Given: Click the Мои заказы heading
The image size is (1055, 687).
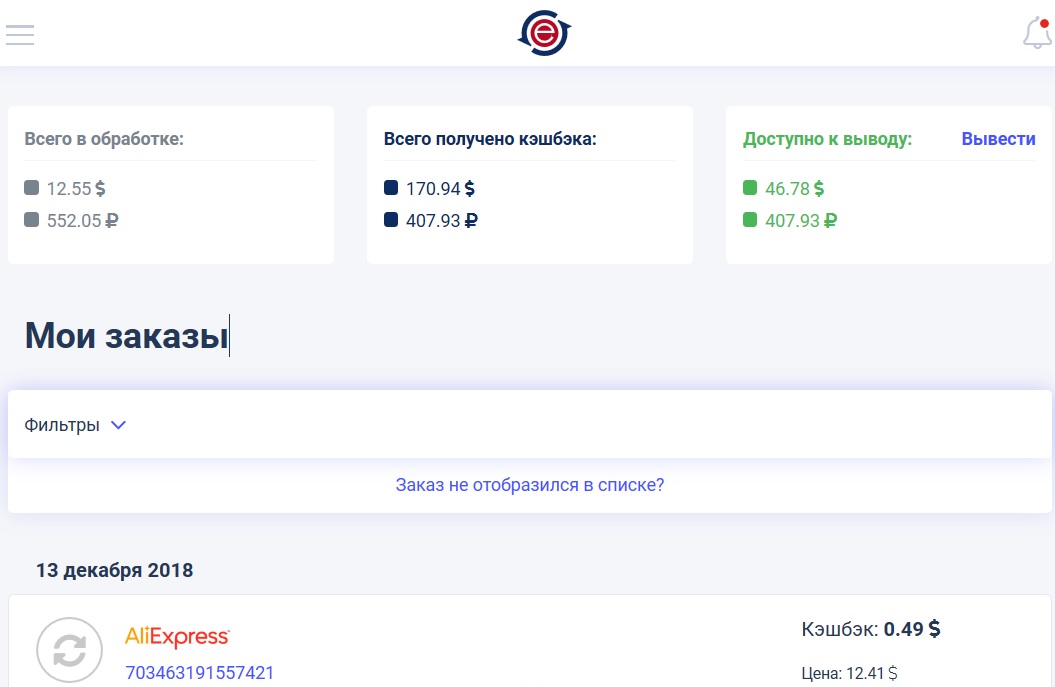Looking at the screenshot, I should (126, 336).
